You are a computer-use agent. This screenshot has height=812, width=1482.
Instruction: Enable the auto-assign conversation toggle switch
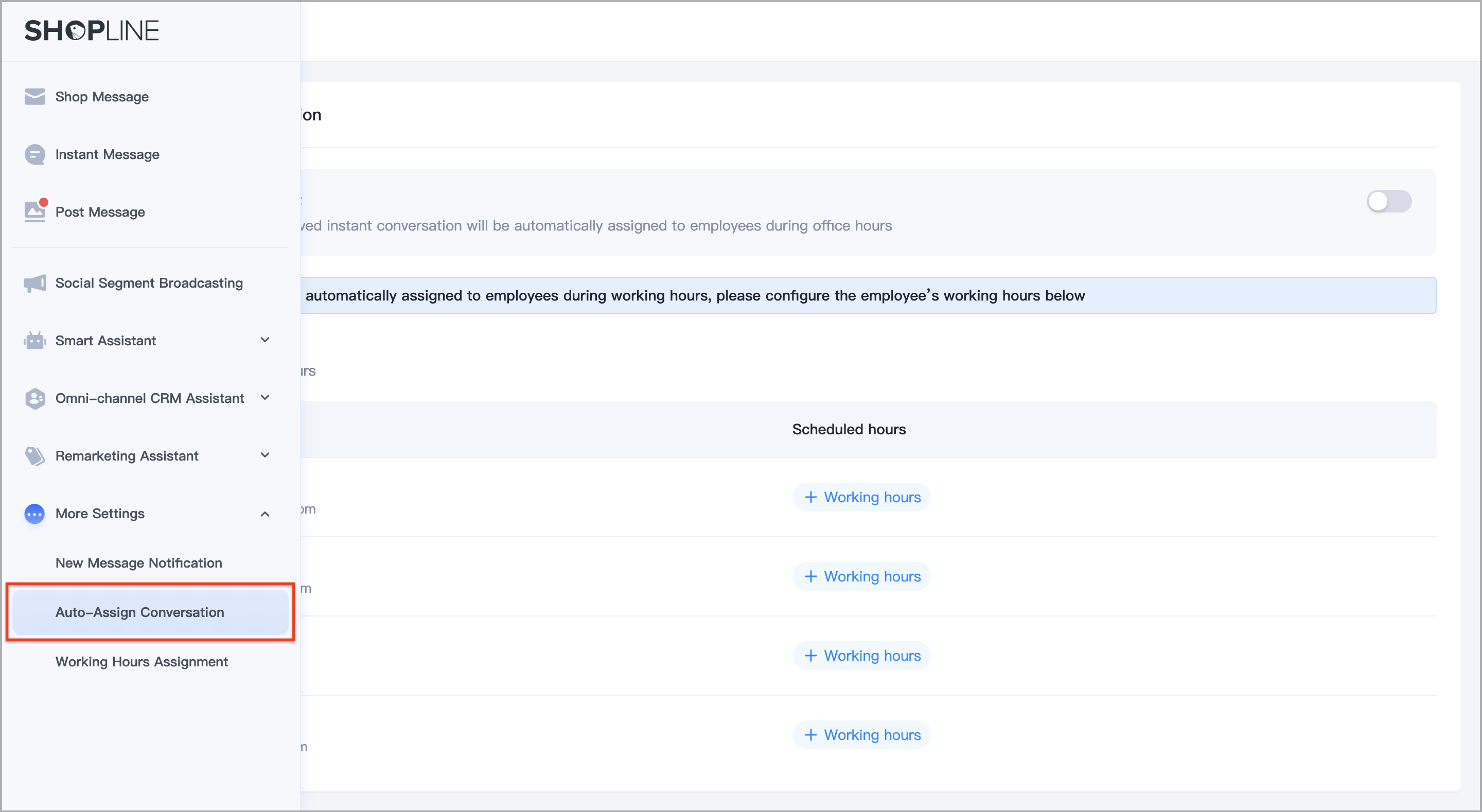pos(1388,201)
